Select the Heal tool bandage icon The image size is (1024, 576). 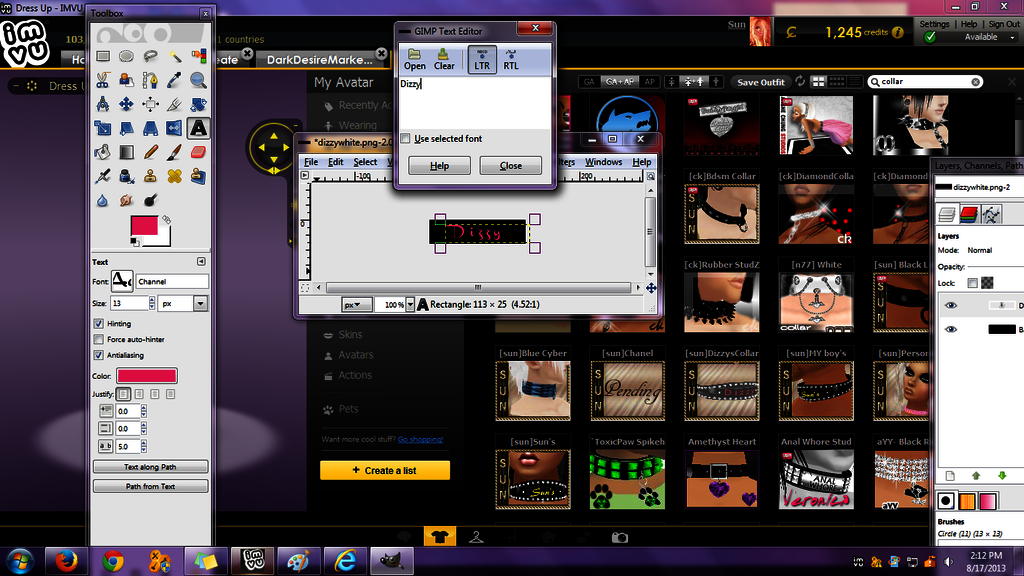point(174,176)
